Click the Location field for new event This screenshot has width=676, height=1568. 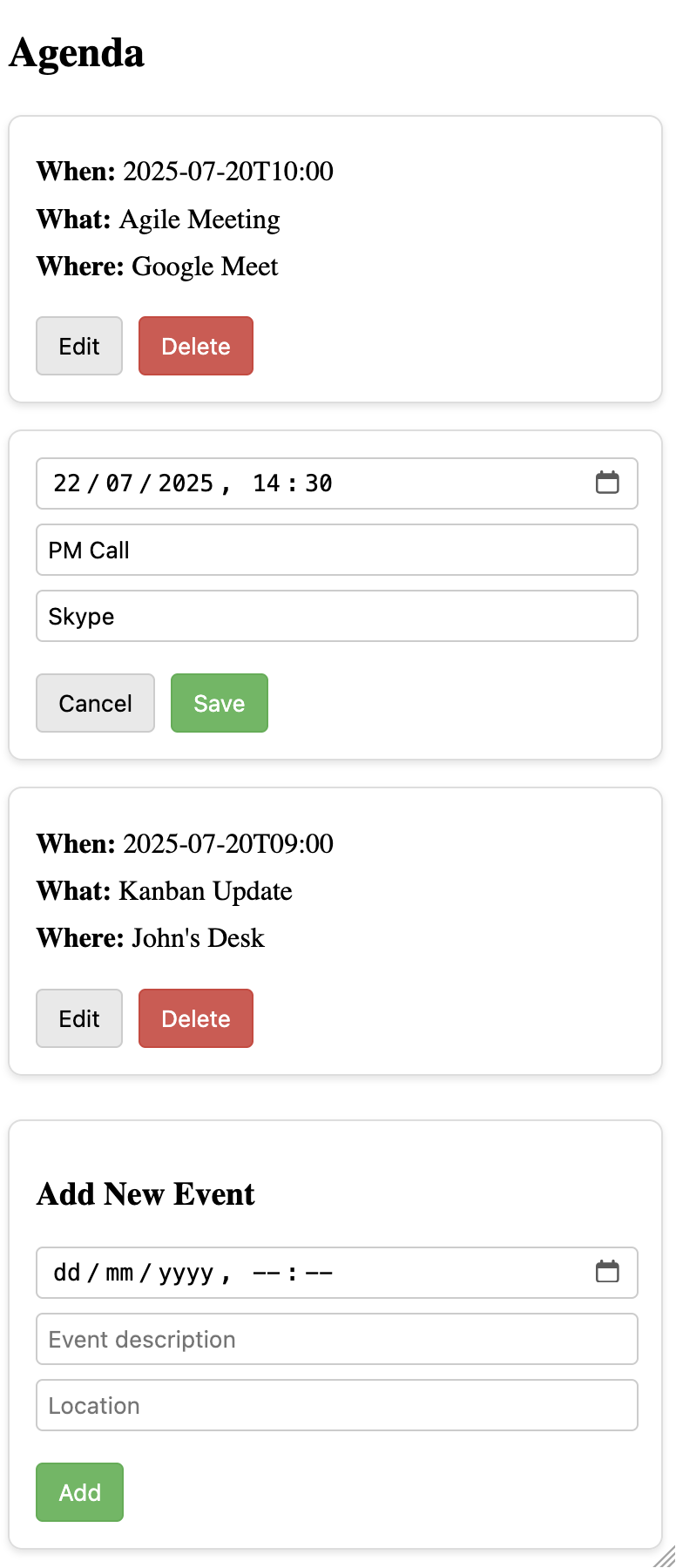[336, 1405]
